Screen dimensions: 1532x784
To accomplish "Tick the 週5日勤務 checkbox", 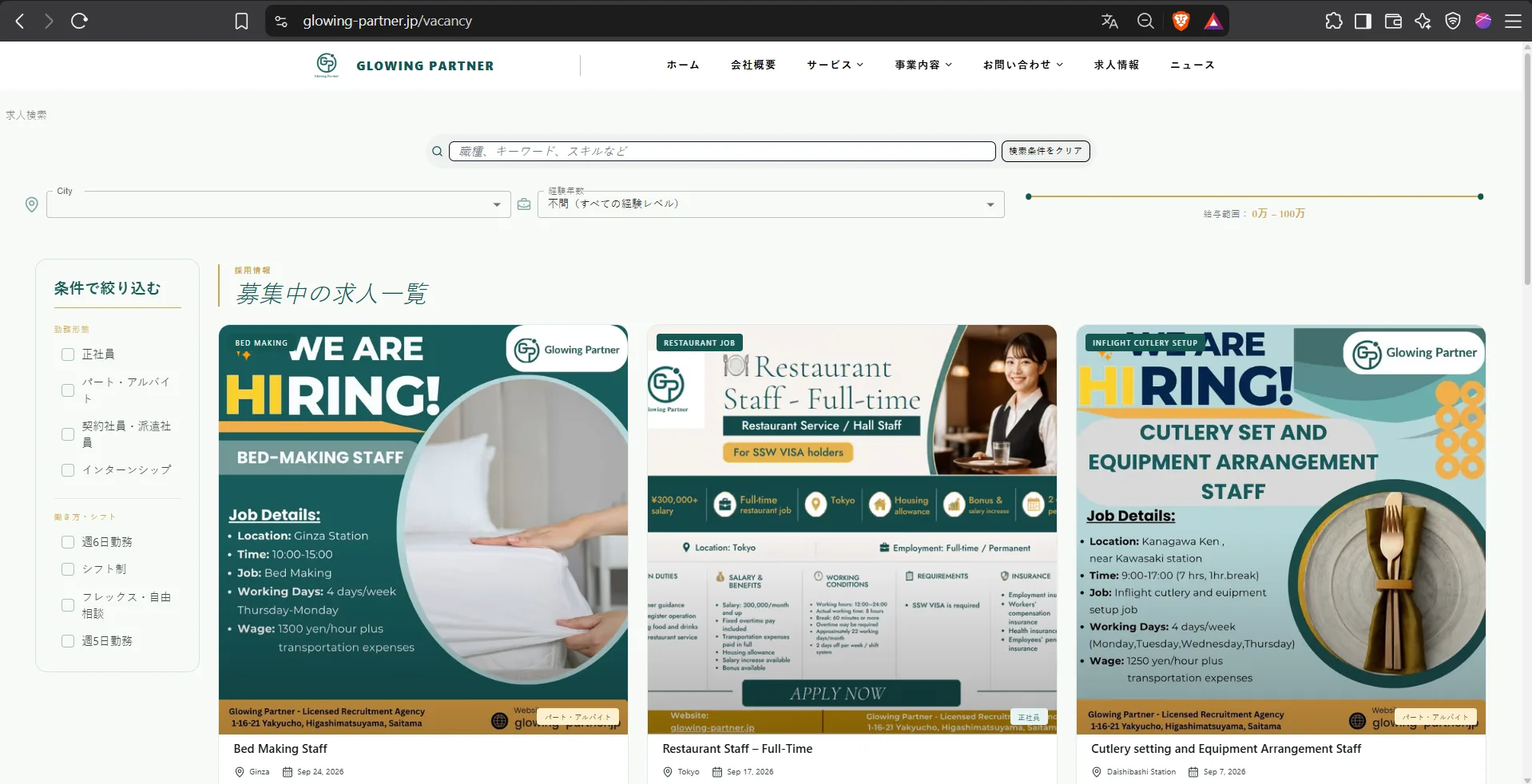I will point(68,641).
